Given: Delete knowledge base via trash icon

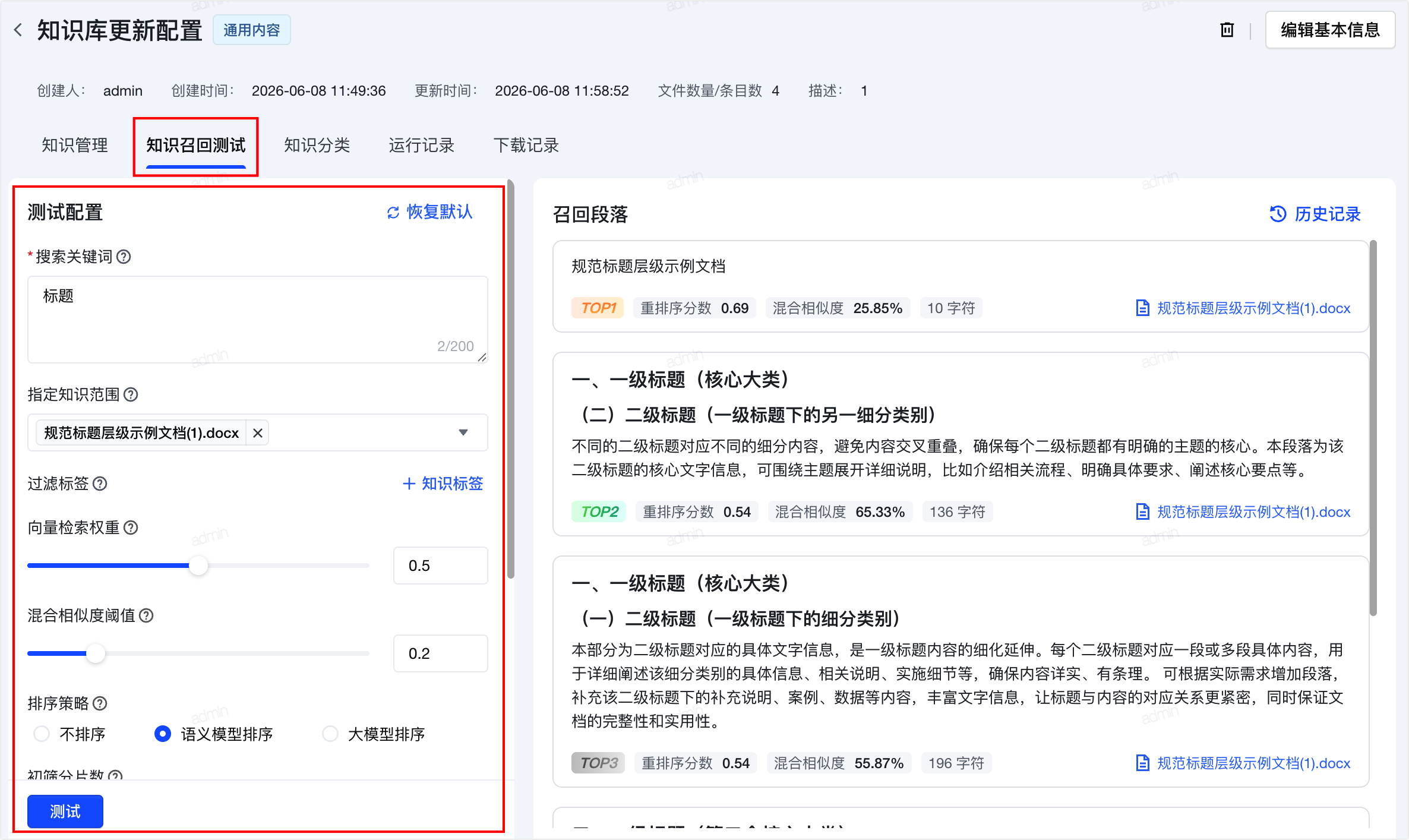Looking at the screenshot, I should 1227,30.
